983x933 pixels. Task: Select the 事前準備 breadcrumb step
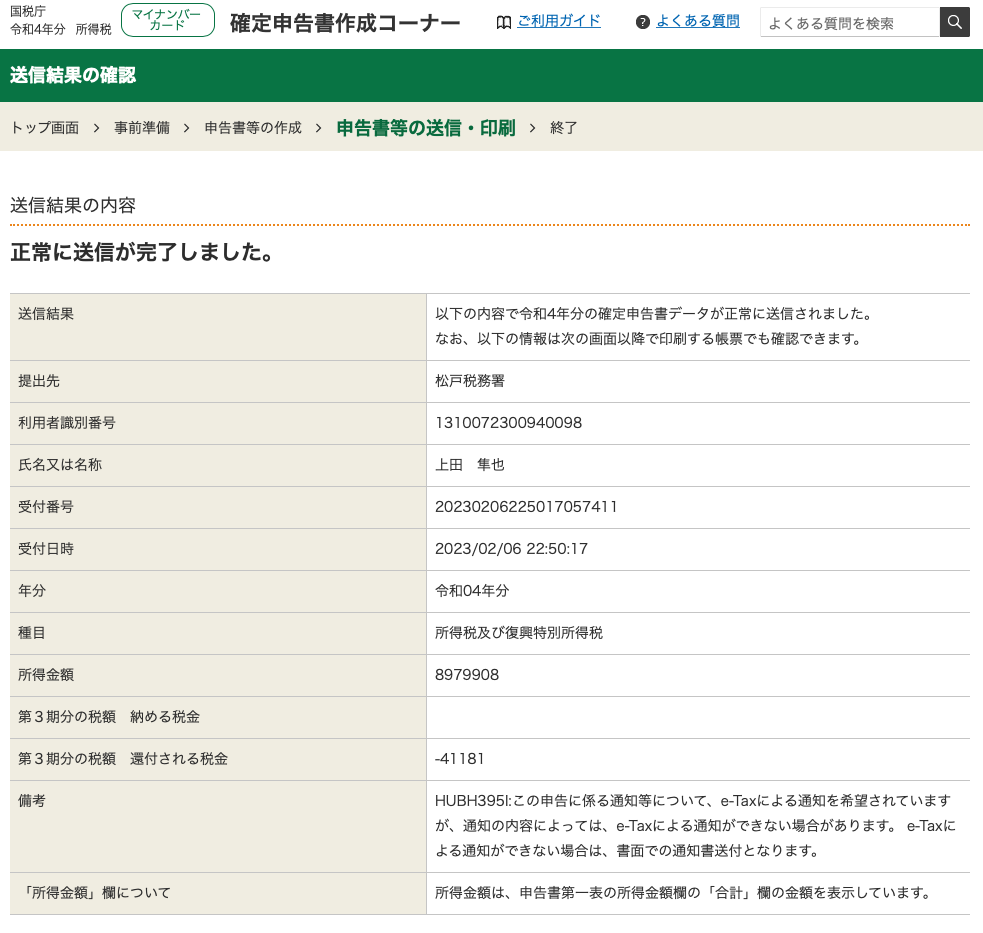142,128
